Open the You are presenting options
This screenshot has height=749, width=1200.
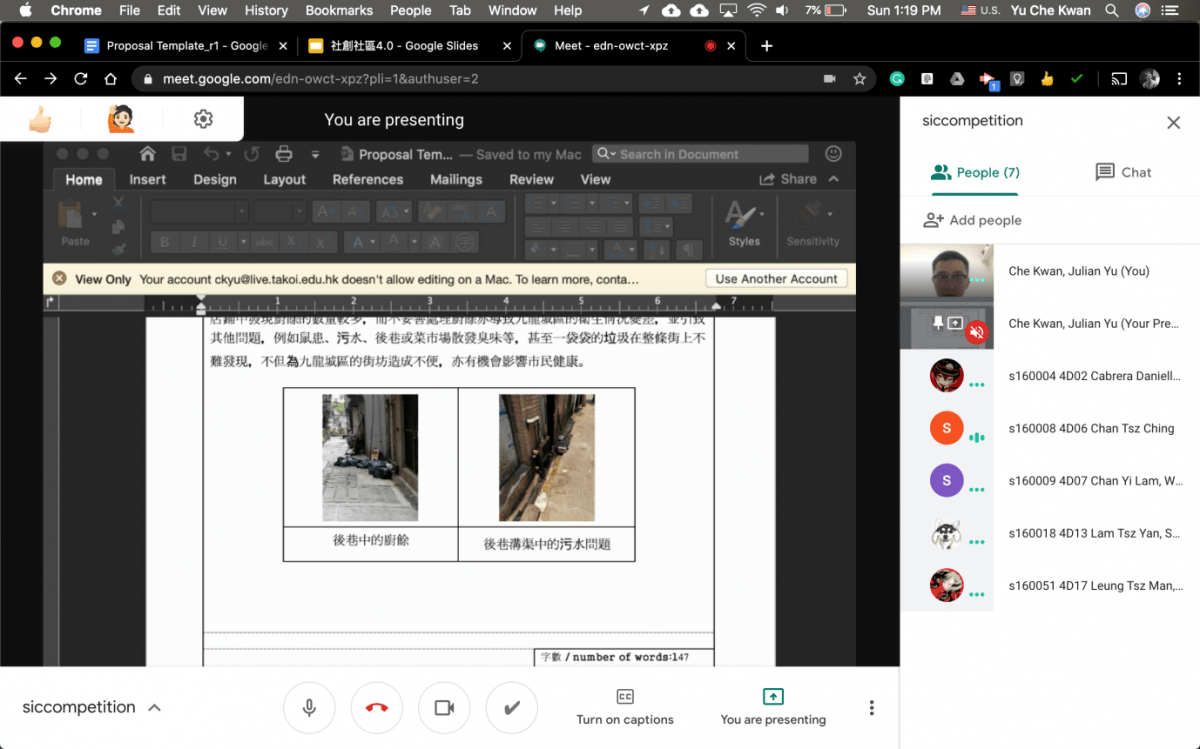pos(773,707)
